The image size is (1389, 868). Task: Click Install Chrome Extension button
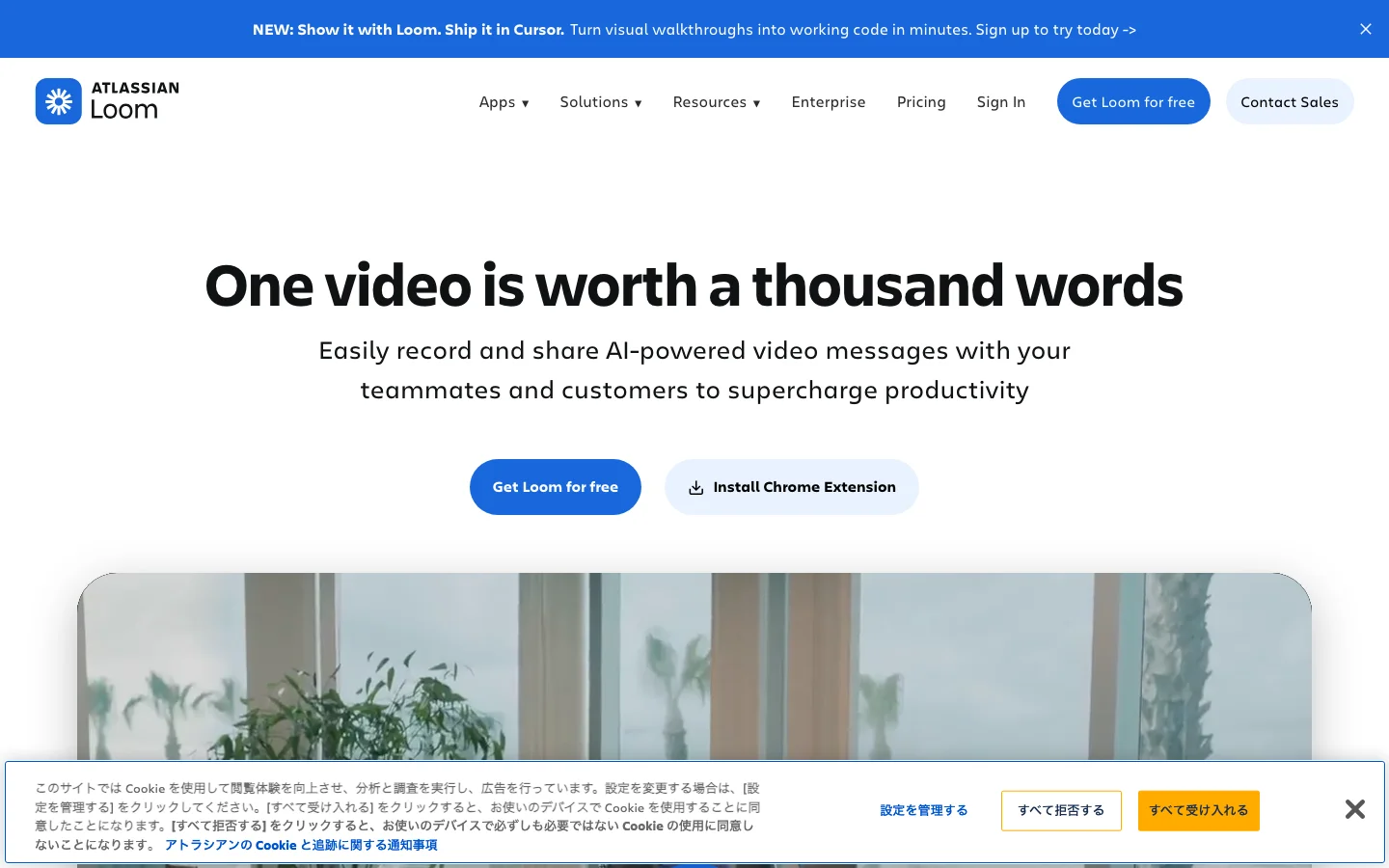pyautogui.click(x=792, y=487)
